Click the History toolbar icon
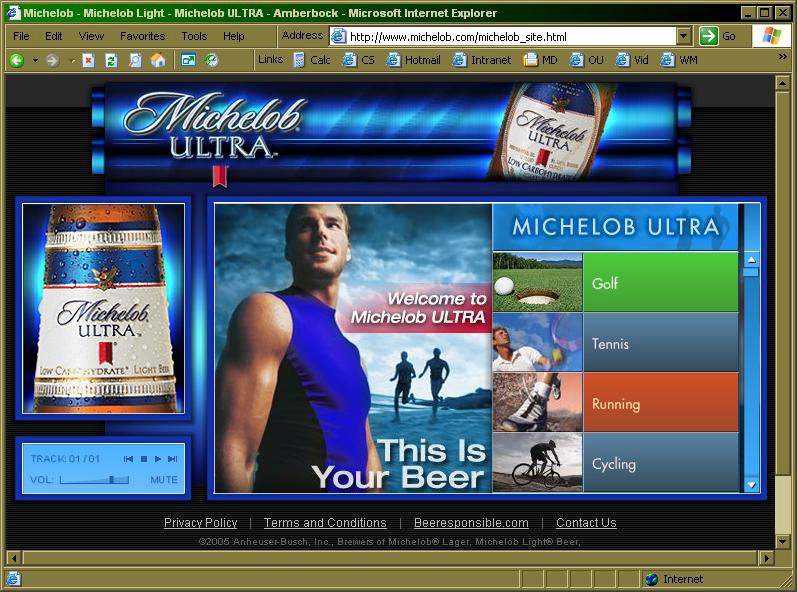This screenshot has width=797, height=592. point(211,60)
